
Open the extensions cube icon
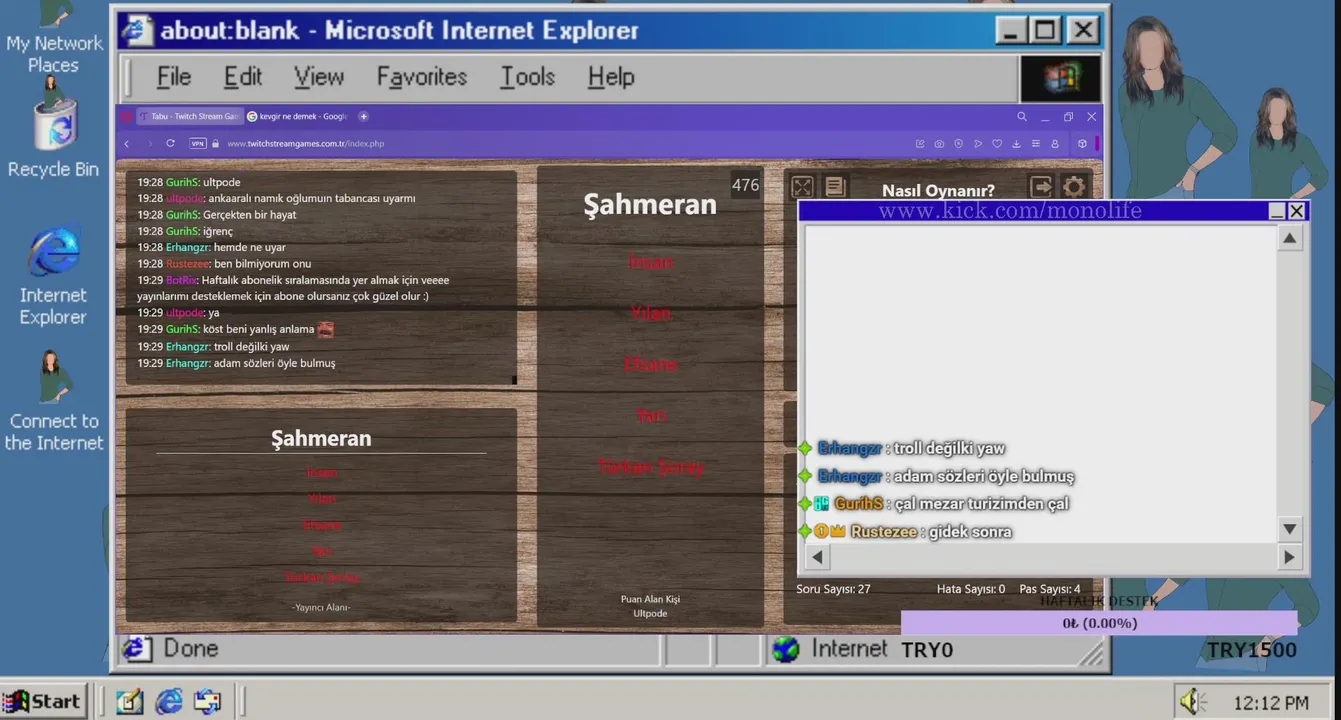1082,144
